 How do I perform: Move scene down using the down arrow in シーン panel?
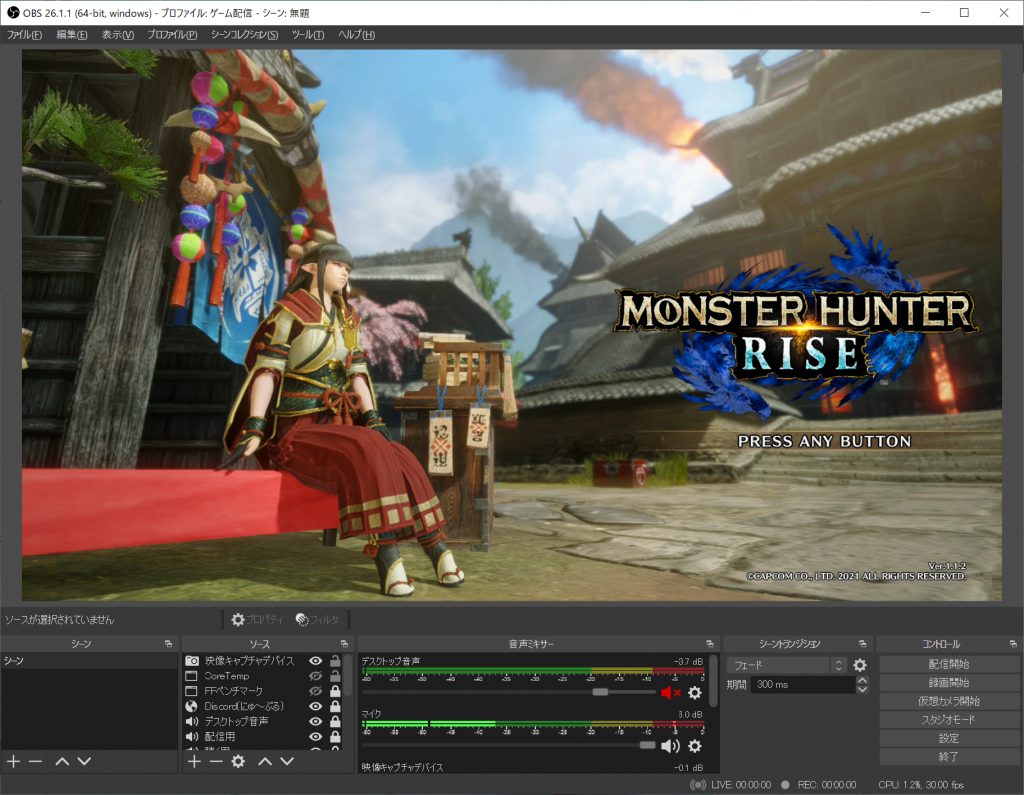(x=84, y=761)
